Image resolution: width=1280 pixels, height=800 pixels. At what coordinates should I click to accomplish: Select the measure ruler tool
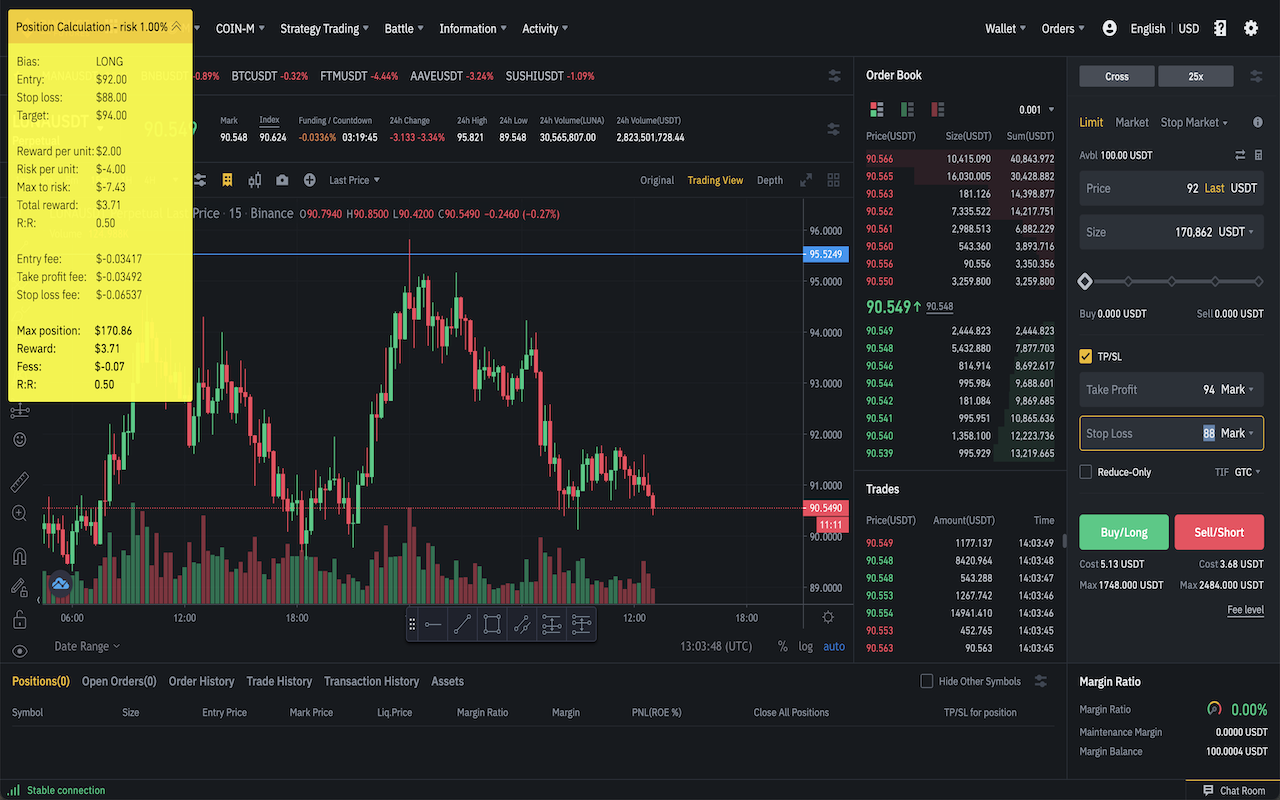coord(19,482)
